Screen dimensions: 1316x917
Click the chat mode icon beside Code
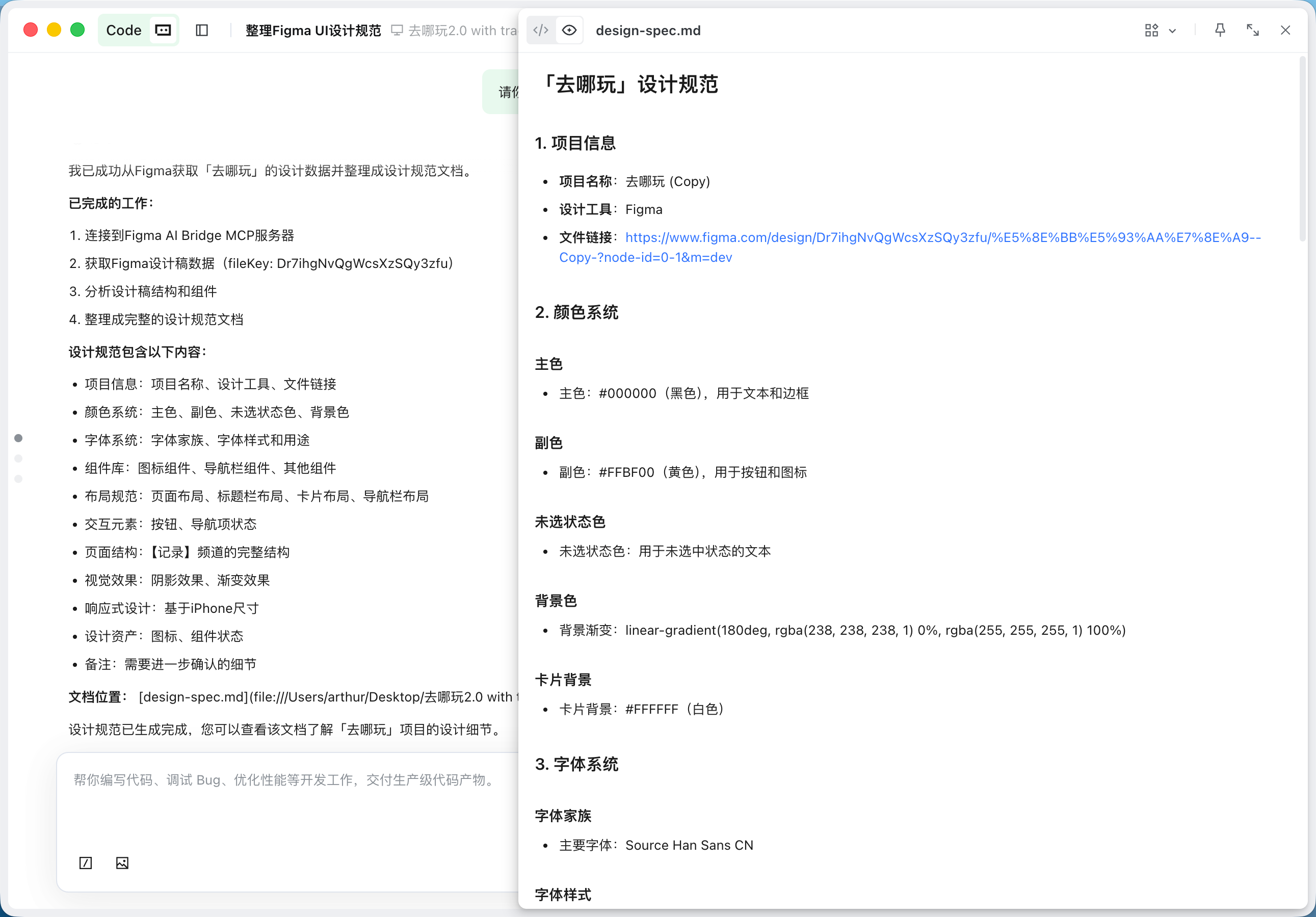(164, 31)
